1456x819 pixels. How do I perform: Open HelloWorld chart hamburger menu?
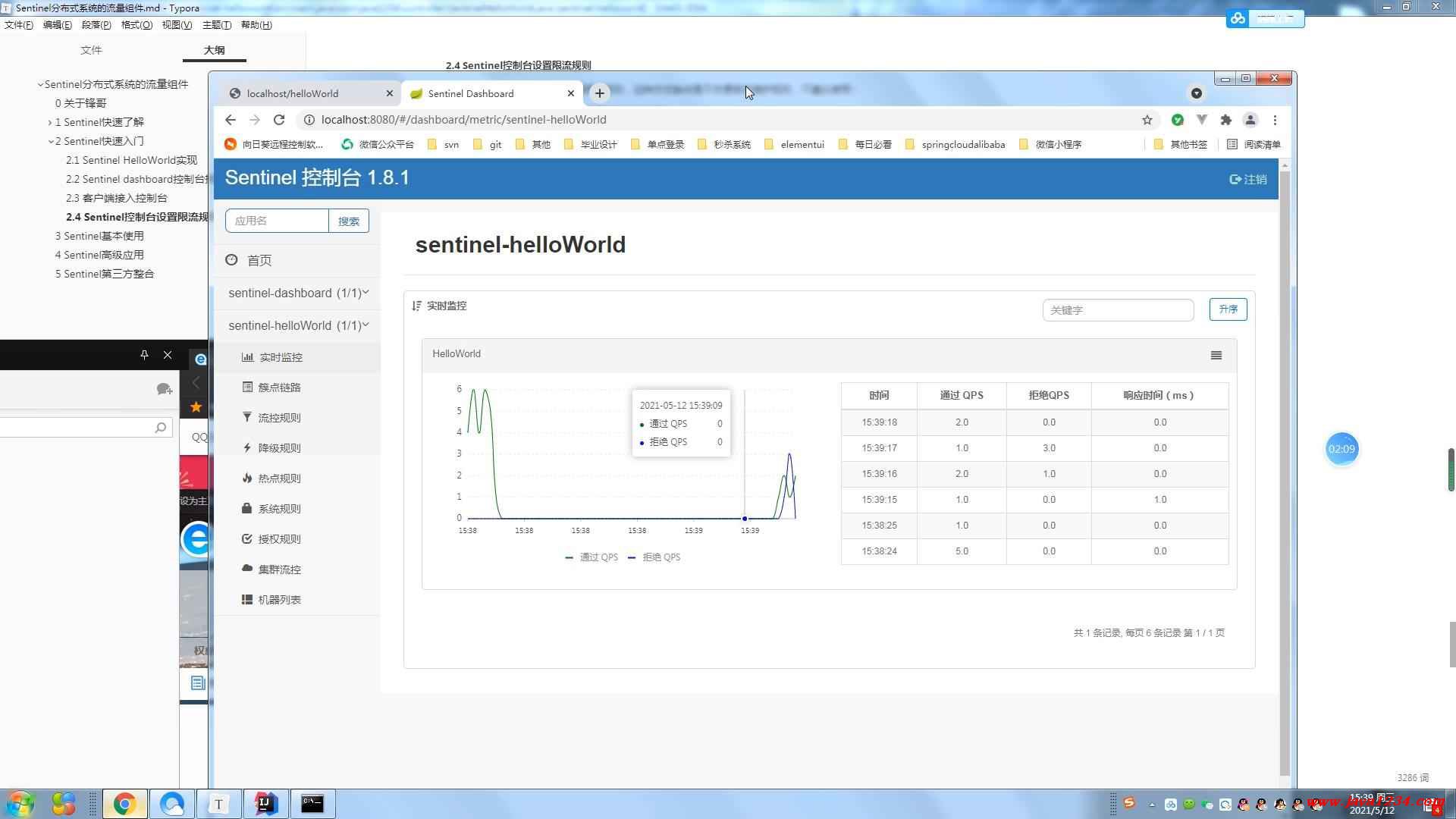[x=1216, y=355]
